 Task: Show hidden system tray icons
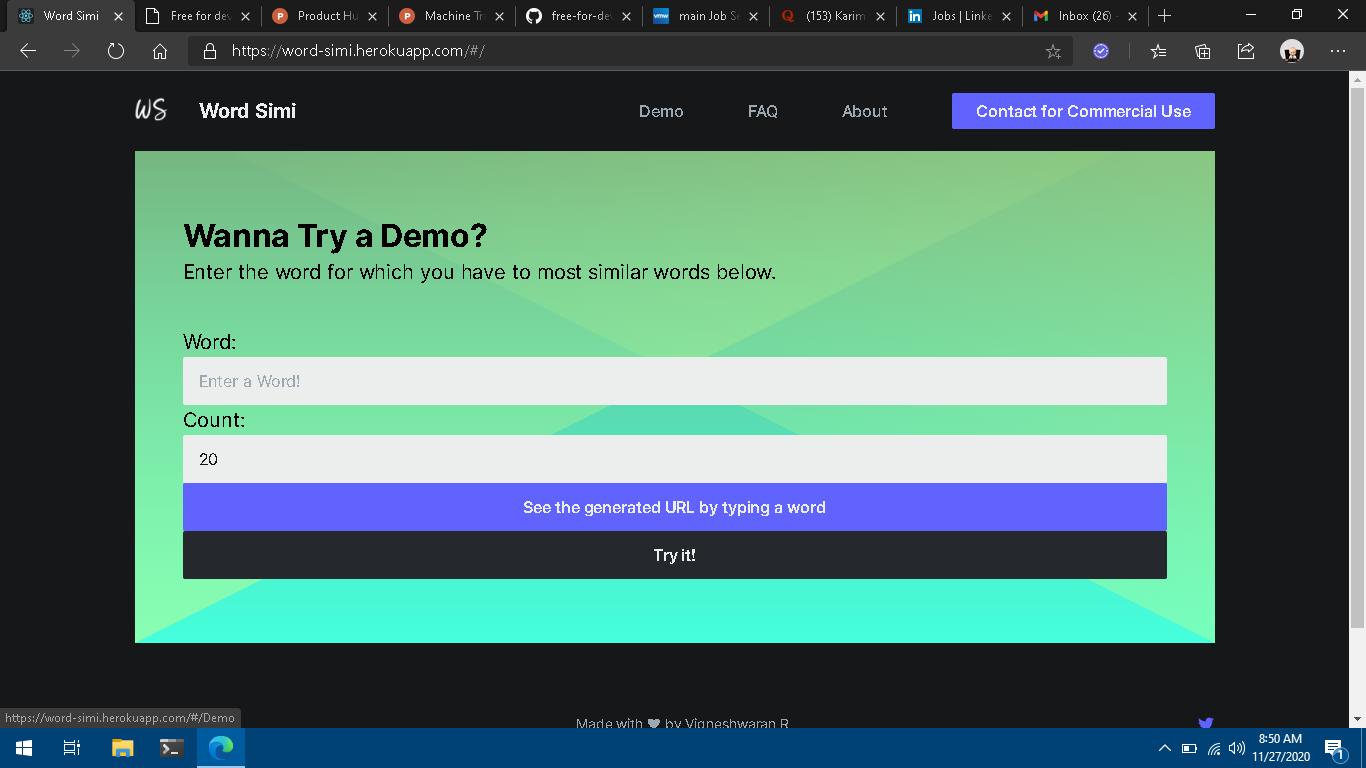pos(1165,748)
